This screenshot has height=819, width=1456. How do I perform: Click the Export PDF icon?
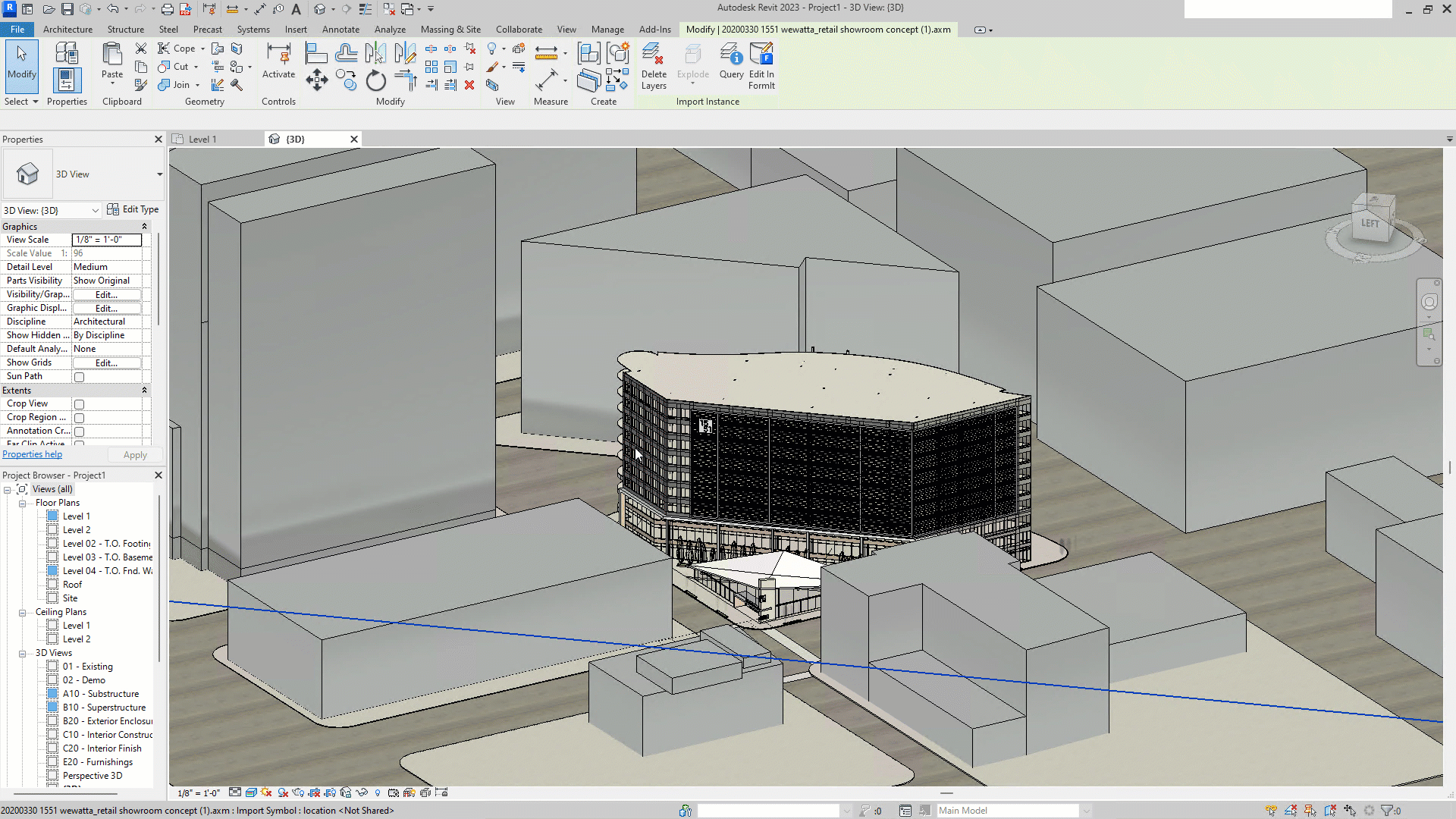tap(185, 9)
